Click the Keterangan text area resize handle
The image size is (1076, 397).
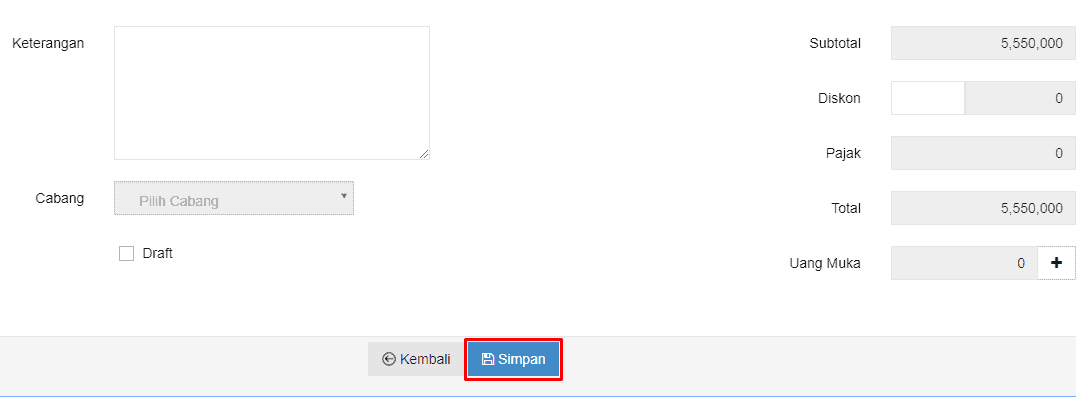point(424,154)
